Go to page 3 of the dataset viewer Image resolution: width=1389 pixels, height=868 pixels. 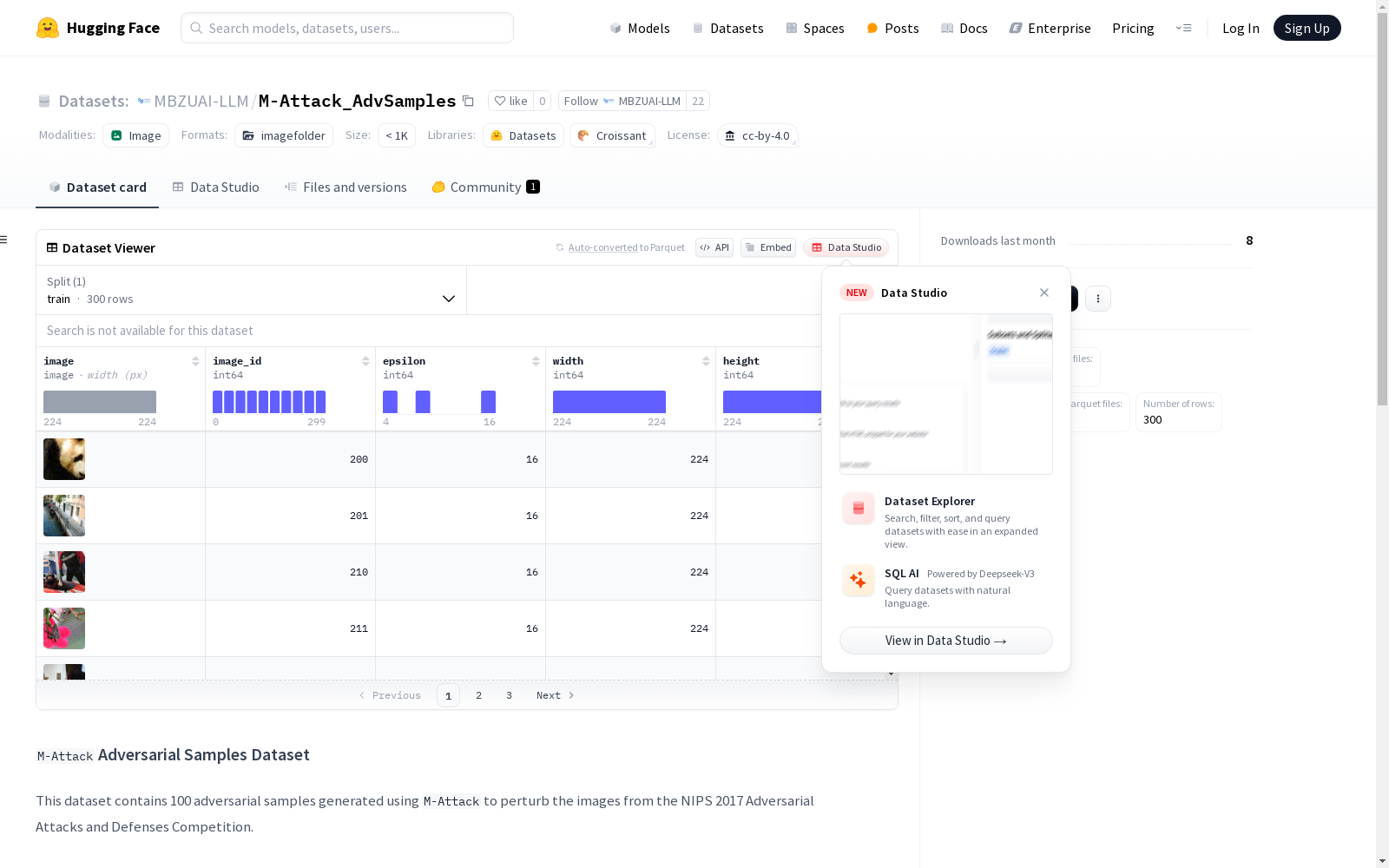[x=509, y=695]
